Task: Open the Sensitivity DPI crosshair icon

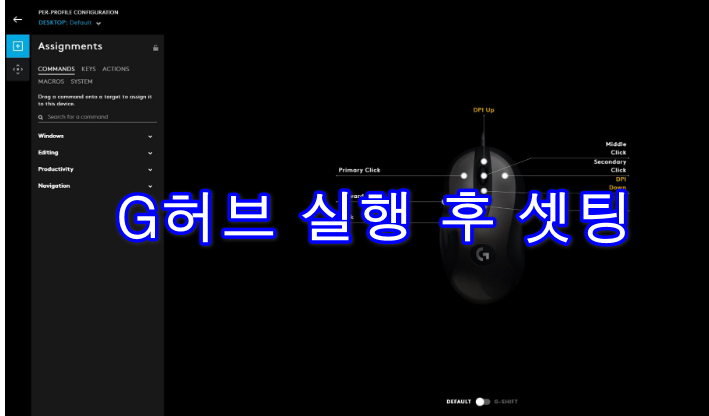Action: [18, 70]
